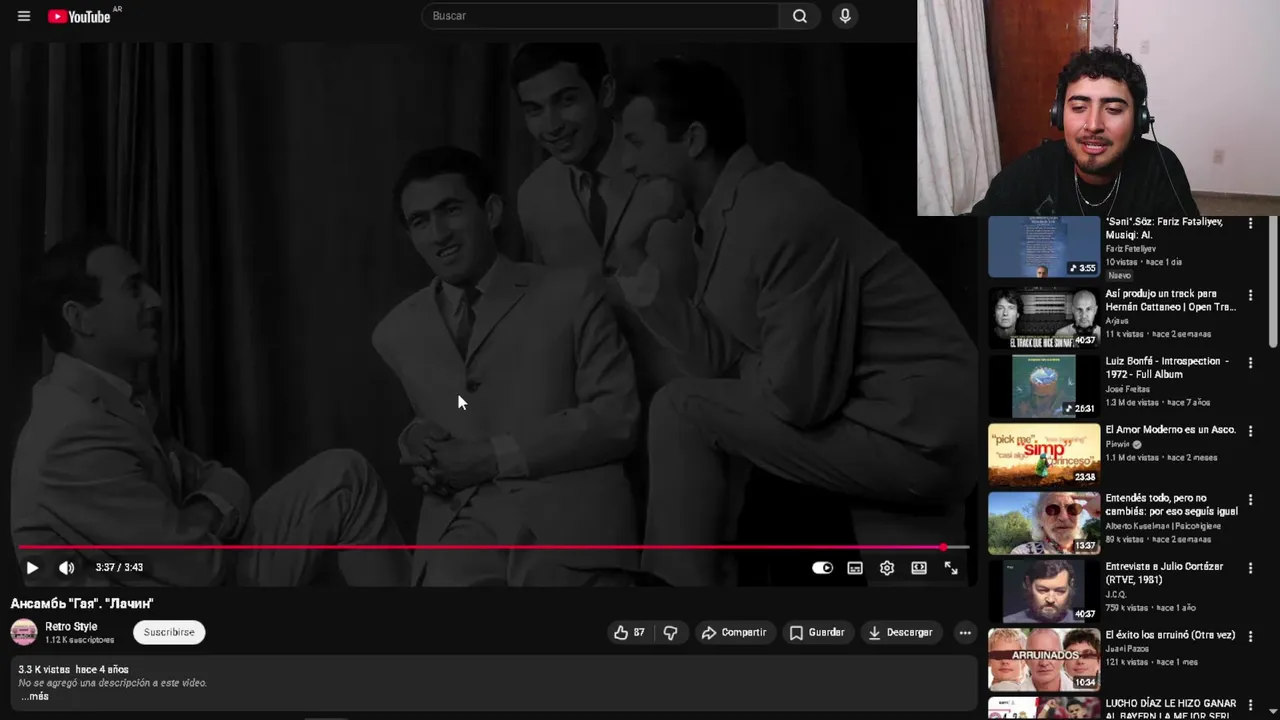Viewport: 1280px width, 720px height.
Task: Open options for Entendés todo video
Action: click(x=1250, y=499)
